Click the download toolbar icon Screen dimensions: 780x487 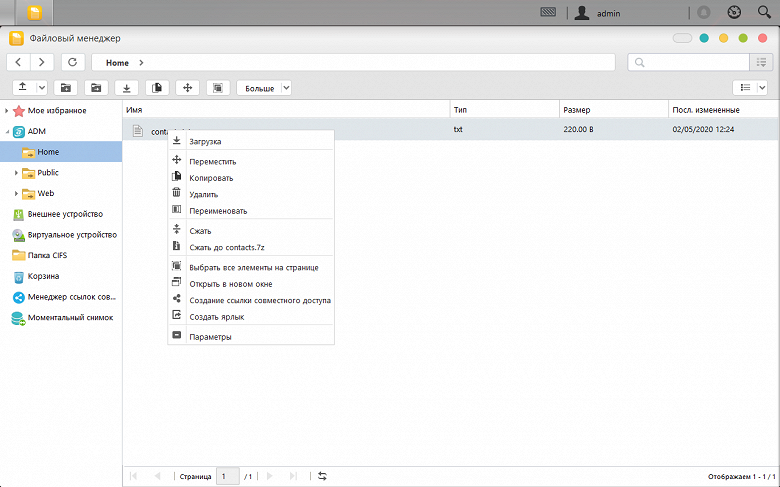(126, 88)
